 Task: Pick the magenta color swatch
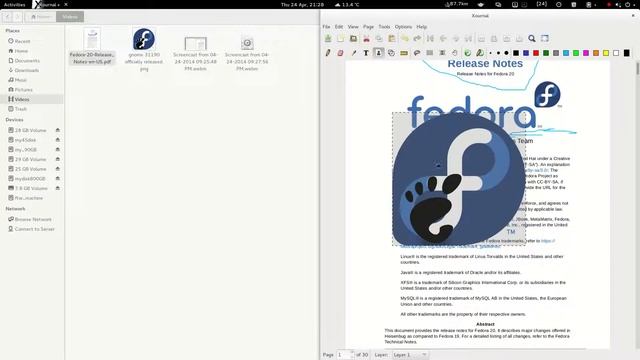[586, 53]
